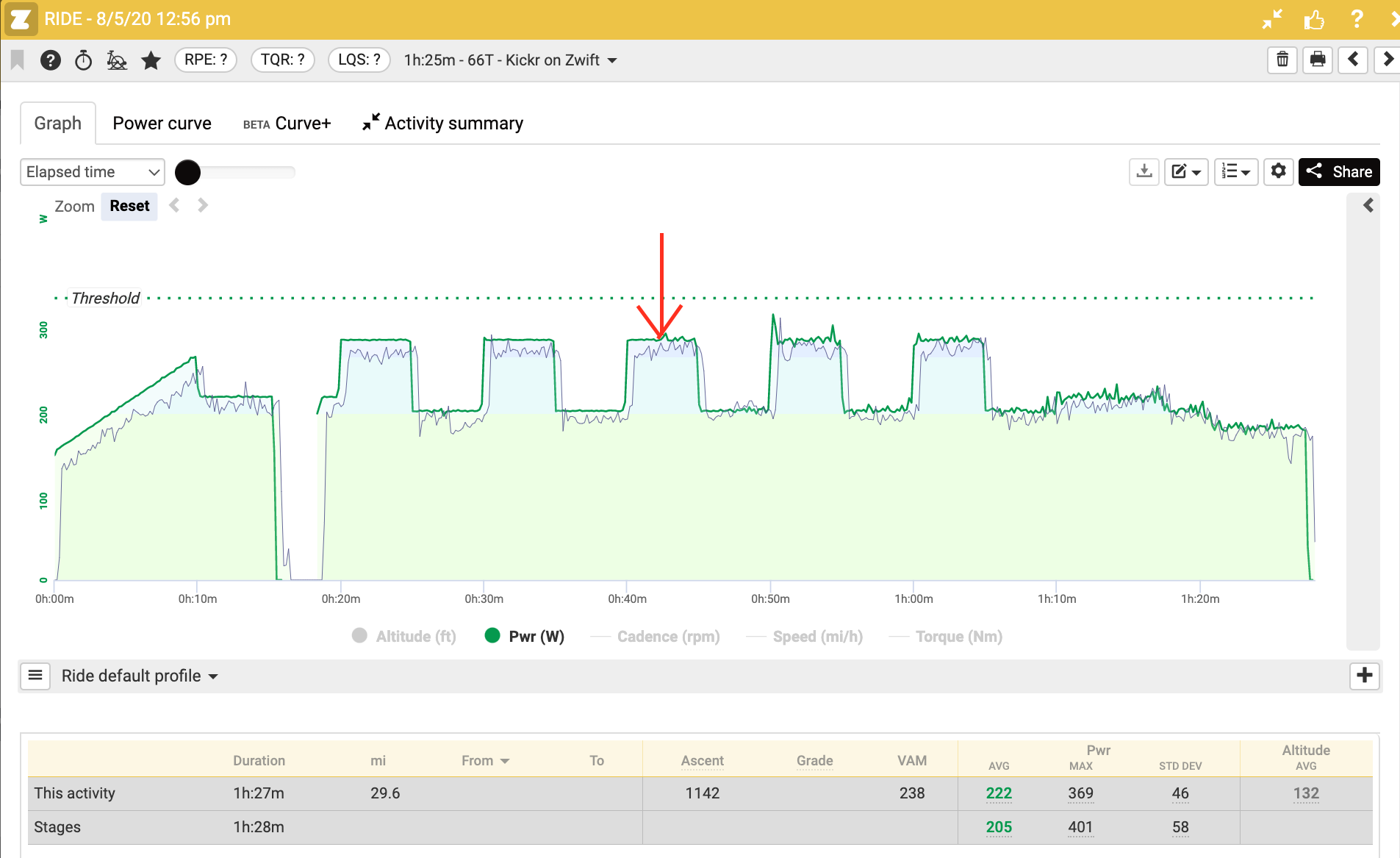Expand the Ride default profile menu

tap(140, 676)
